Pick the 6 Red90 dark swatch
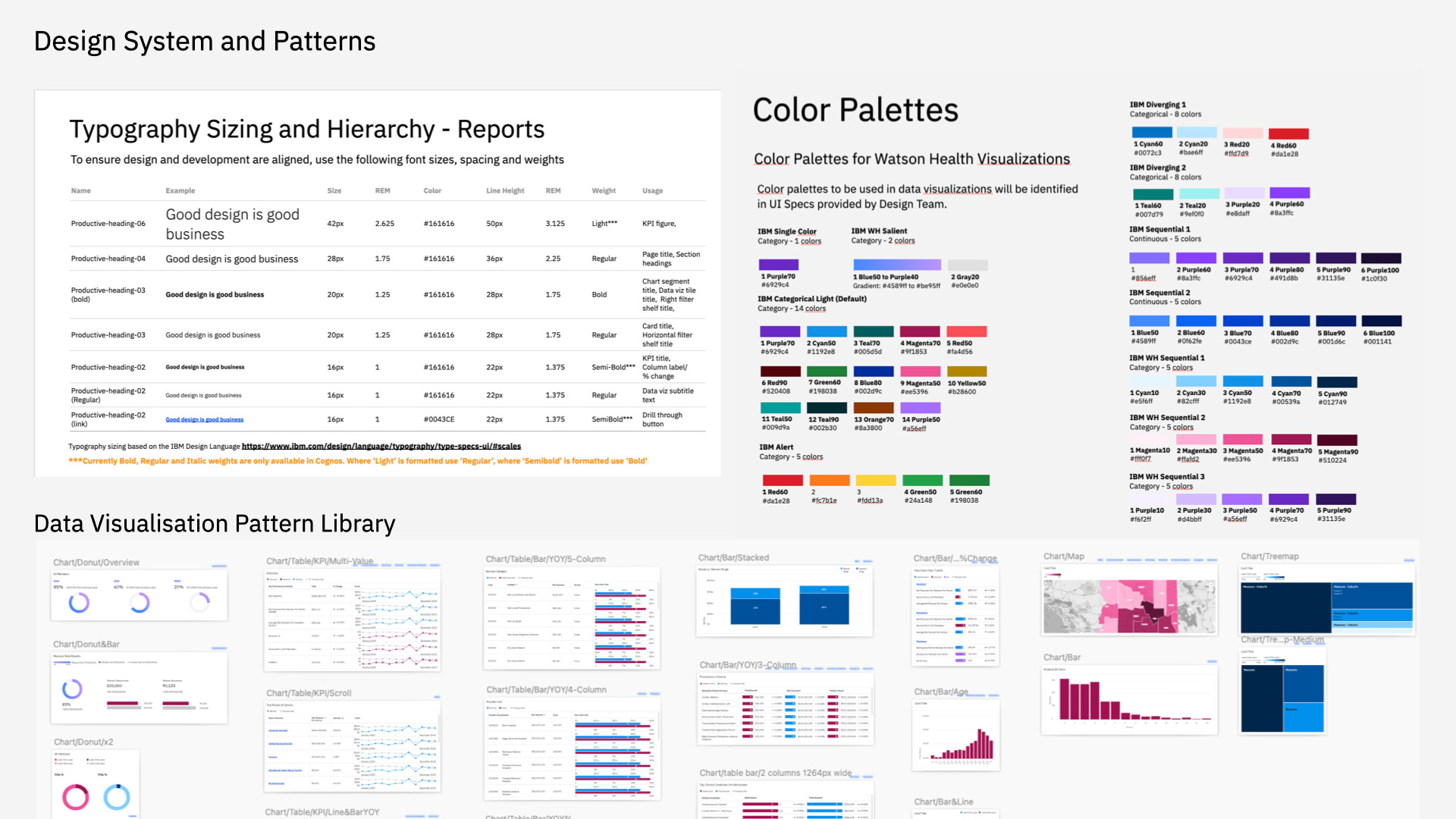 click(780, 372)
